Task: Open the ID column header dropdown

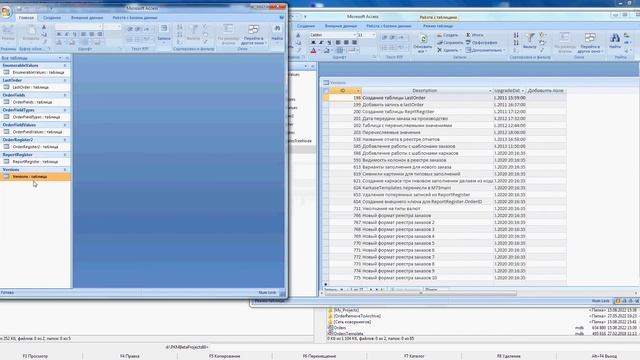Action: (358, 91)
